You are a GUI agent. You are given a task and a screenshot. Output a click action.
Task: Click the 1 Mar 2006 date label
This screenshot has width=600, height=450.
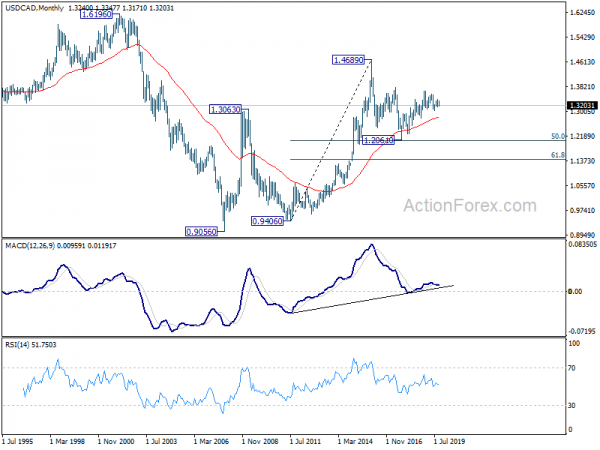tap(211, 441)
